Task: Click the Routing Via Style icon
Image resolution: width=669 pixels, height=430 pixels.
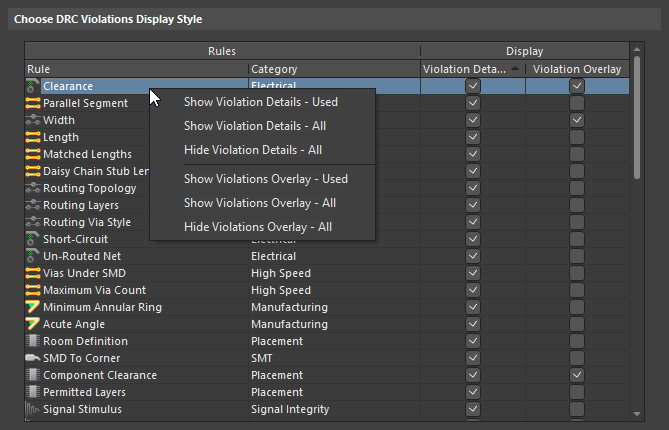Action: [x=32, y=222]
